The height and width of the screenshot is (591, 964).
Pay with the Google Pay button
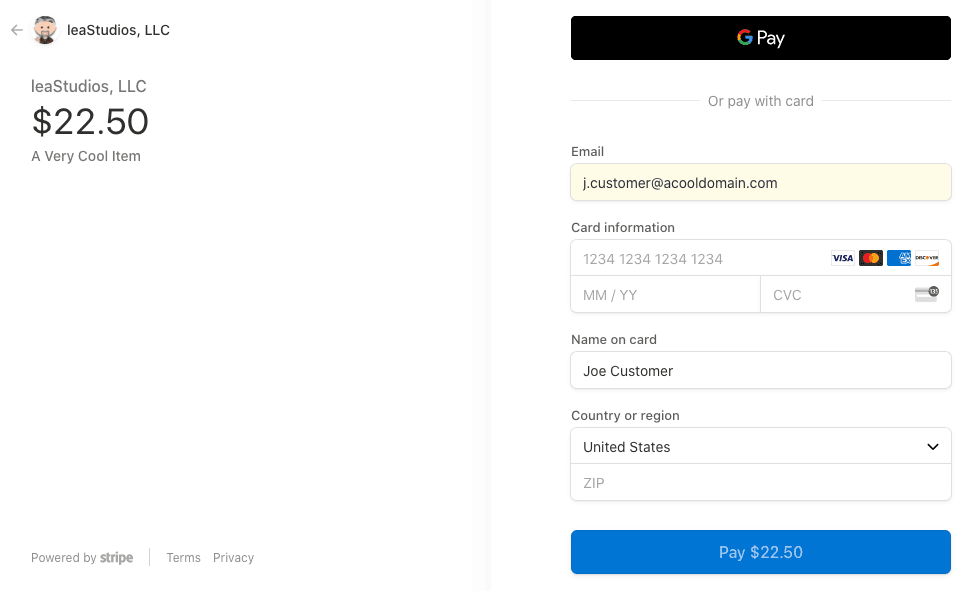[760, 38]
